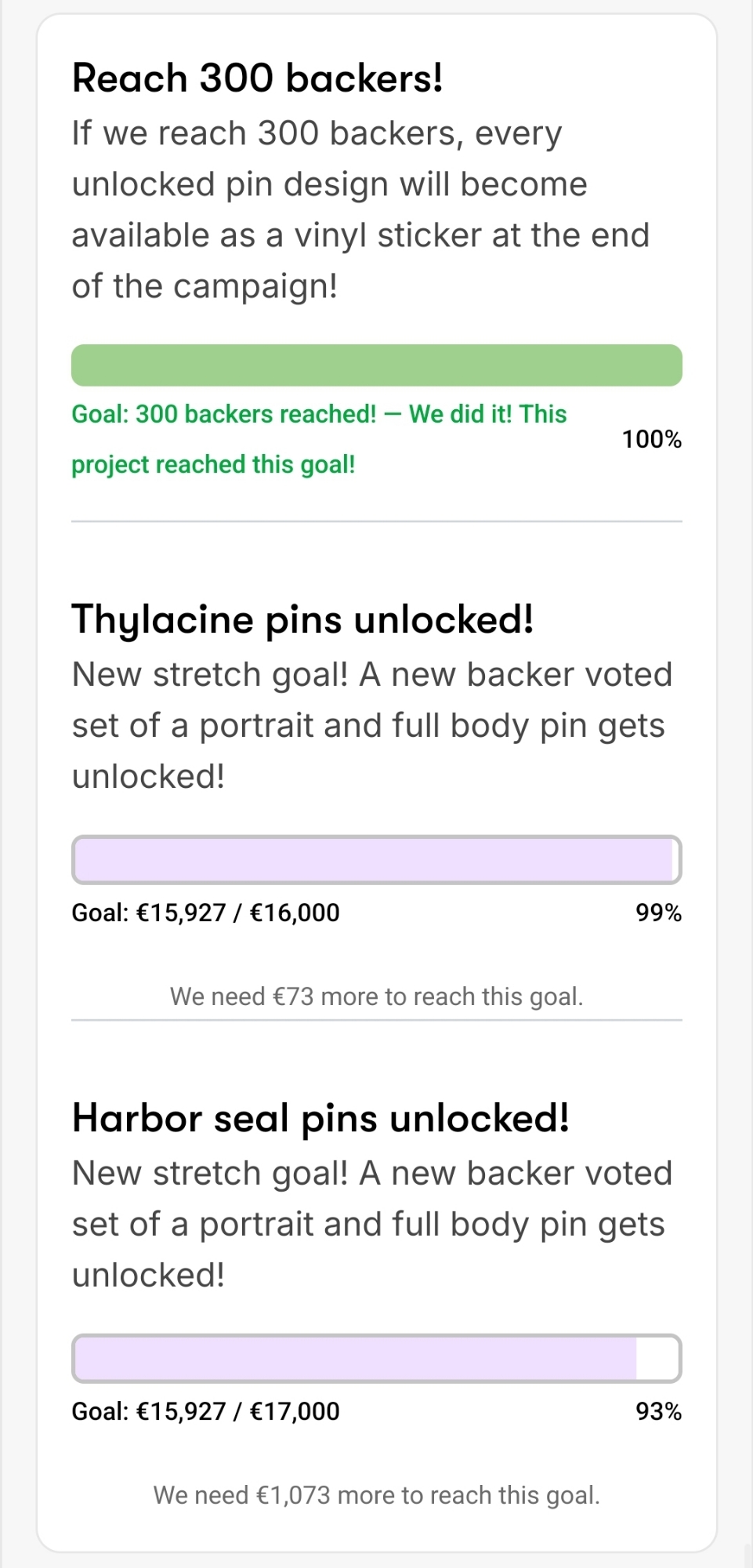The height and width of the screenshot is (1568, 753).
Task: Select the vinyl sticker reward description paragraph
Action: pyautogui.click(x=360, y=209)
